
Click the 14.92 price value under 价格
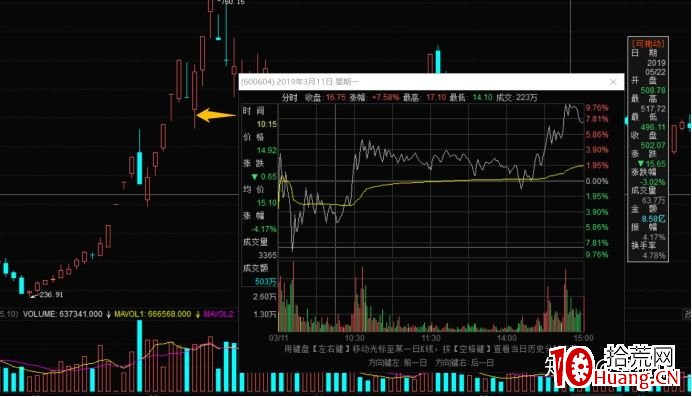coord(267,150)
